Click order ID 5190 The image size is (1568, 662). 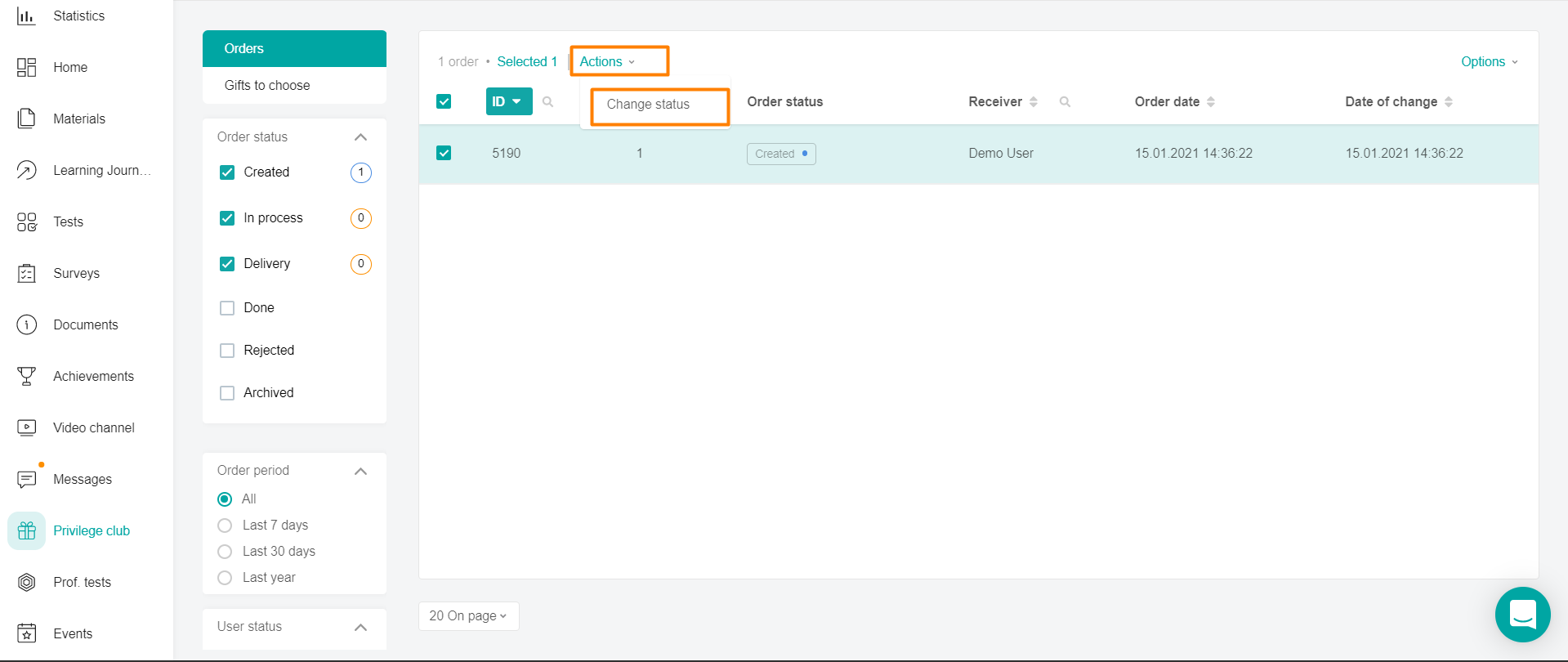[506, 153]
